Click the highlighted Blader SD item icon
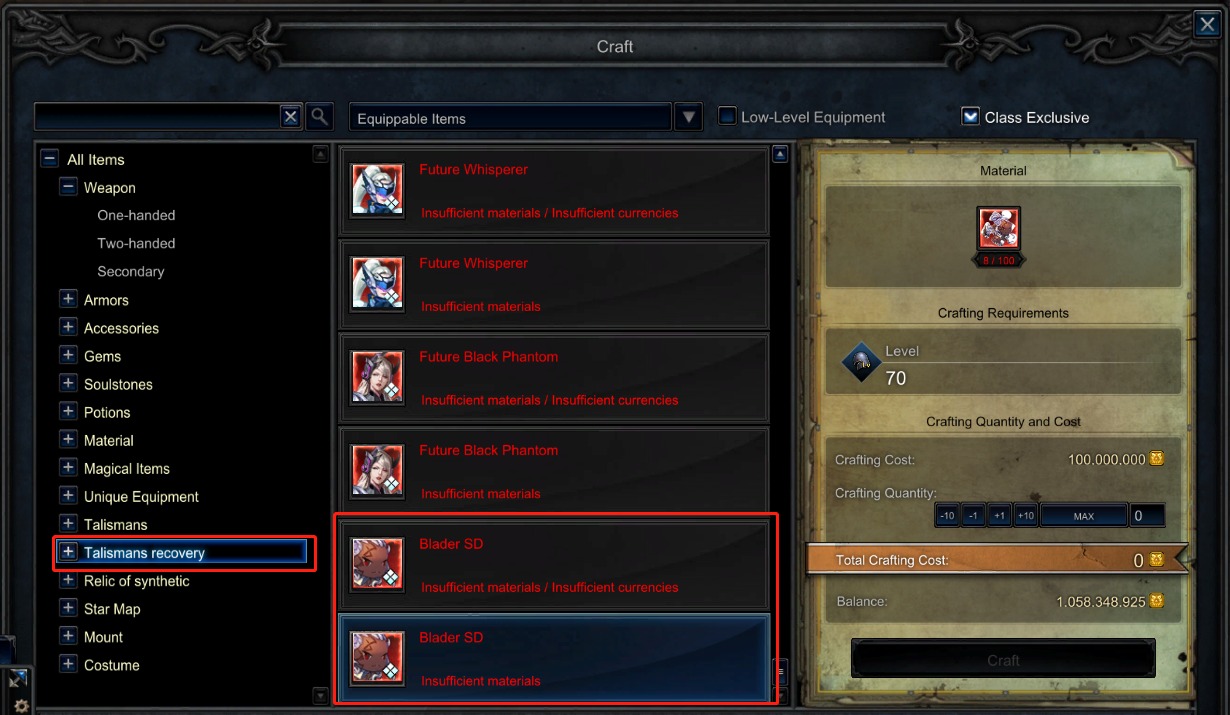1230x715 pixels. pos(377,658)
